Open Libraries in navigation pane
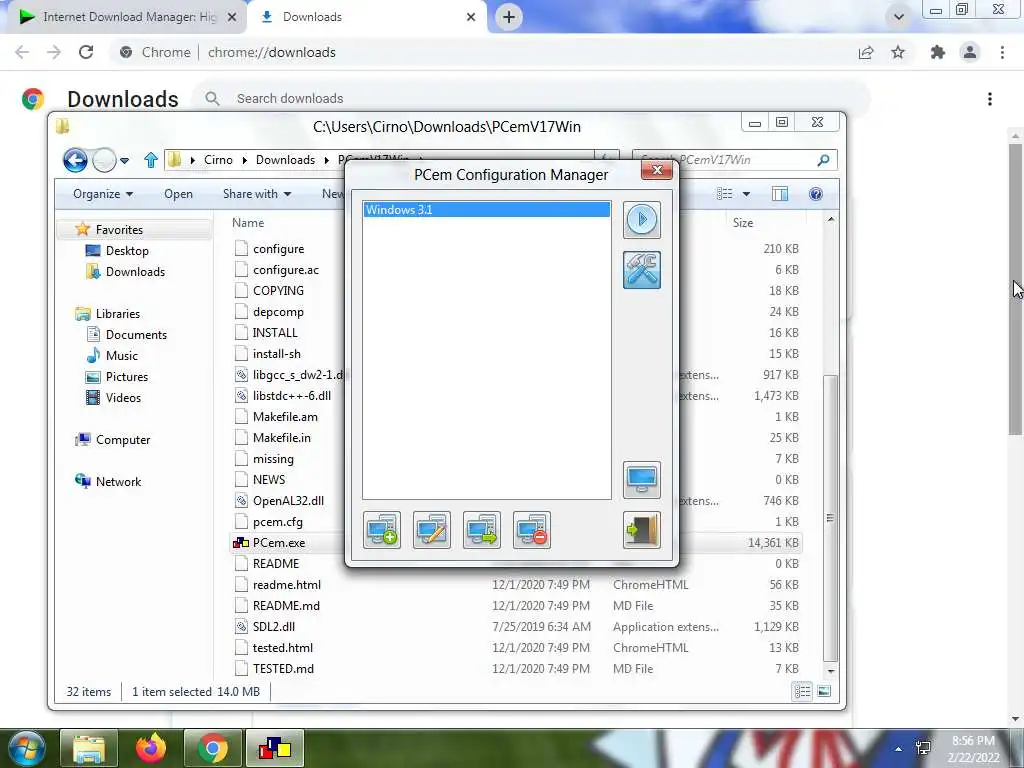Screen dimensions: 1024x768 click(x=118, y=313)
